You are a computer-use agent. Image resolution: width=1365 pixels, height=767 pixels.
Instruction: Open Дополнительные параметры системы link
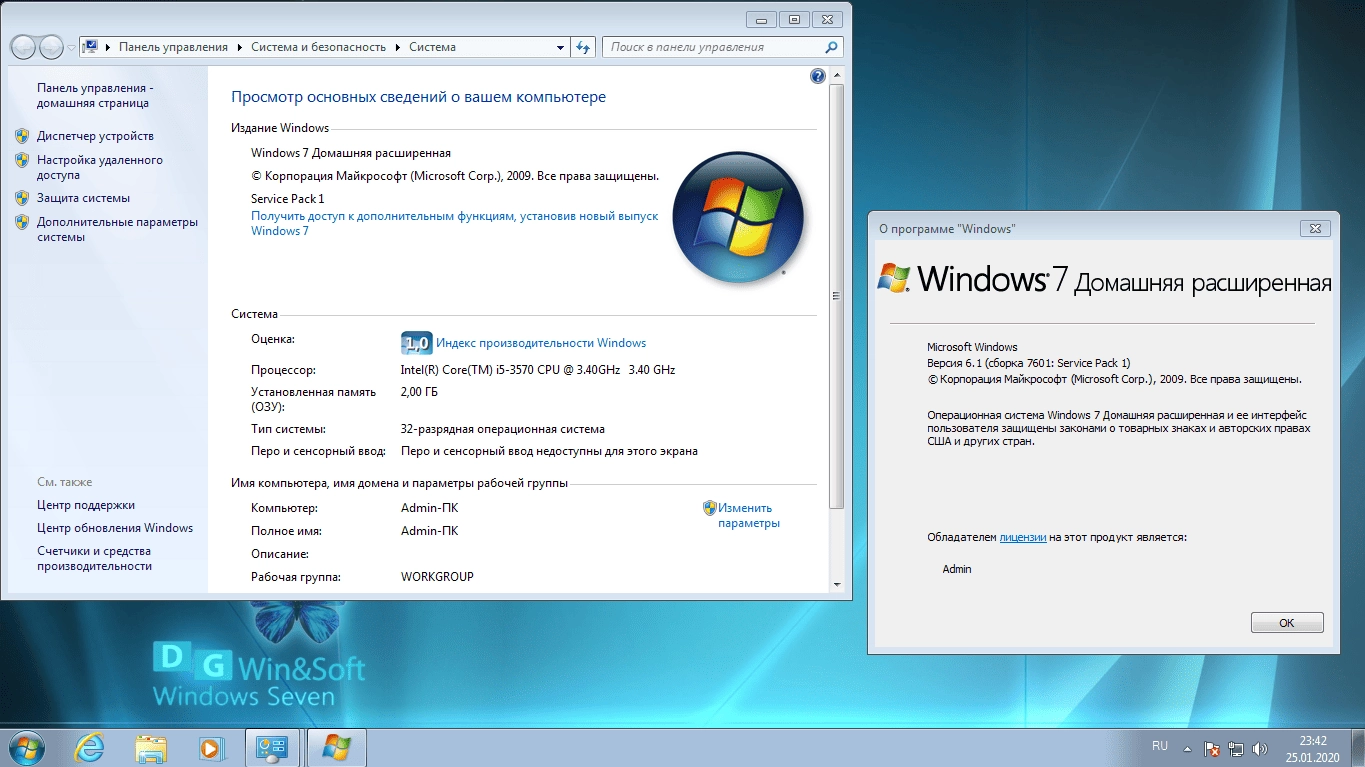[x=117, y=229]
